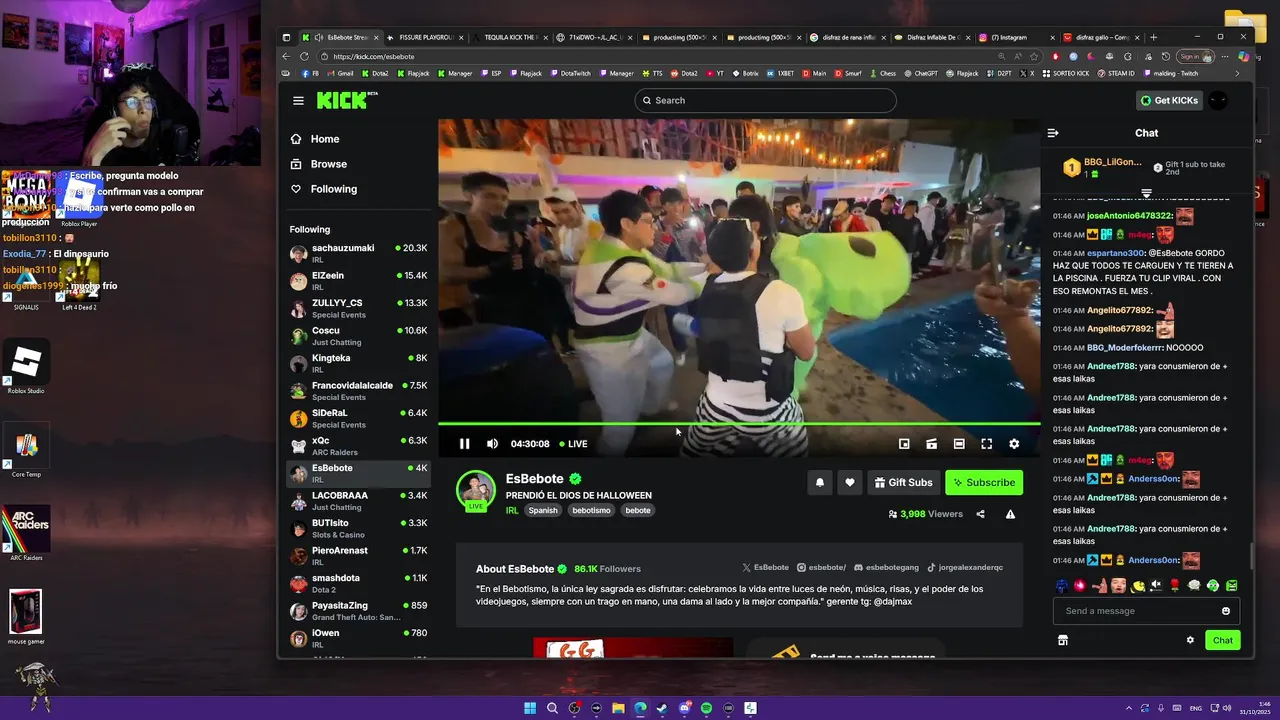Mute the stream volume speaker icon
The height and width of the screenshot is (720, 1280).
[492, 444]
